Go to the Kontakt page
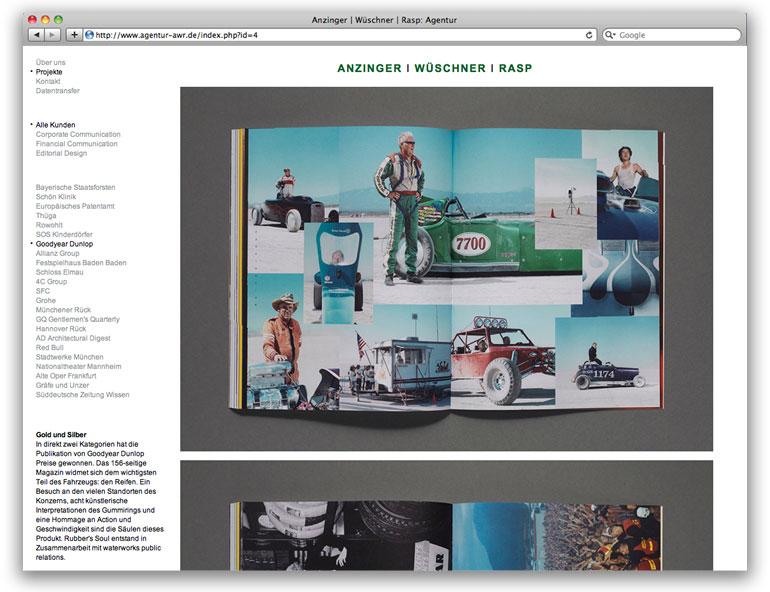The image size is (770, 592). [x=48, y=81]
